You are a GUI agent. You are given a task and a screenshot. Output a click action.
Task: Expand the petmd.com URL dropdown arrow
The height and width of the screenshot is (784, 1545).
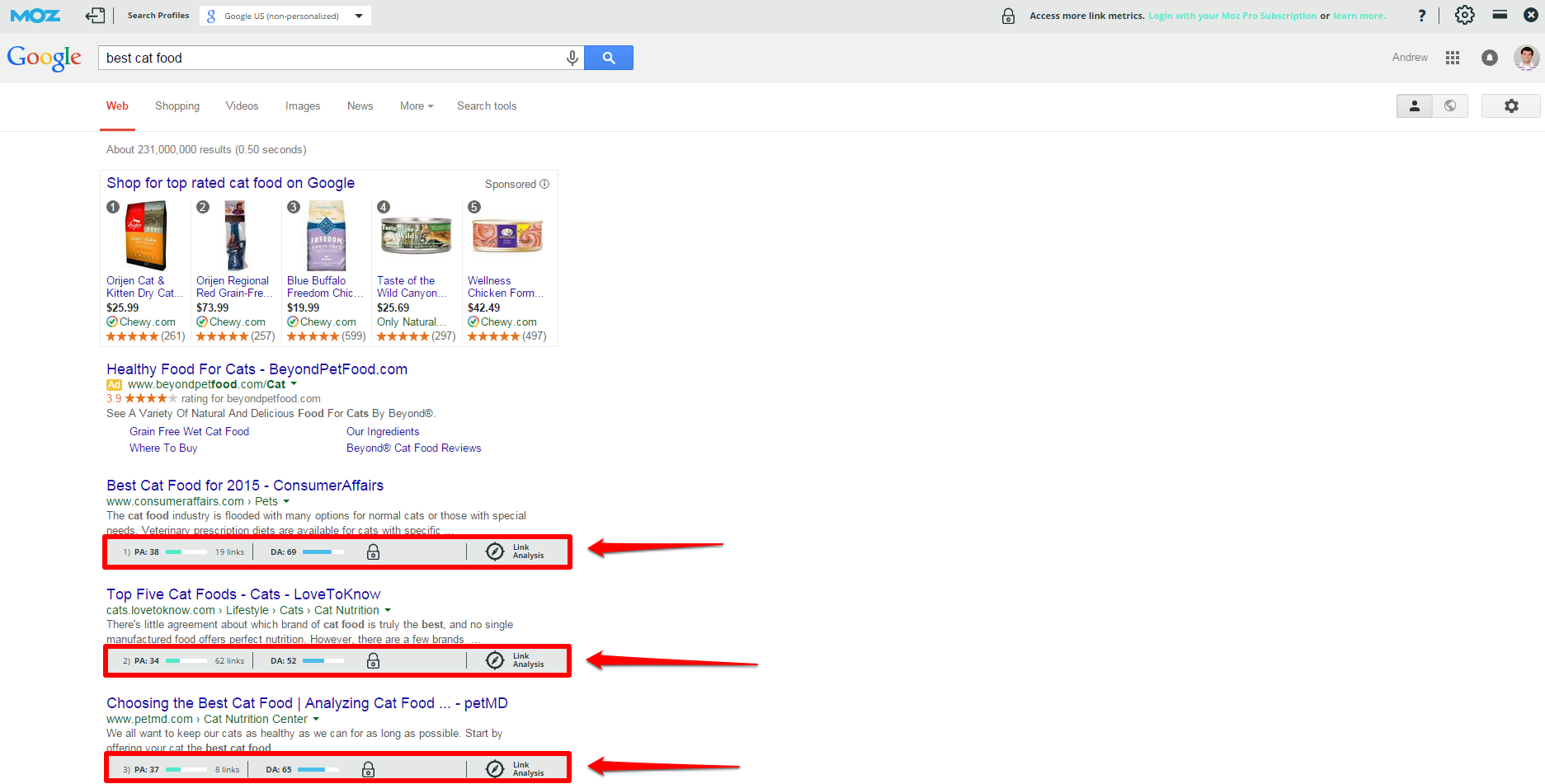point(316,719)
